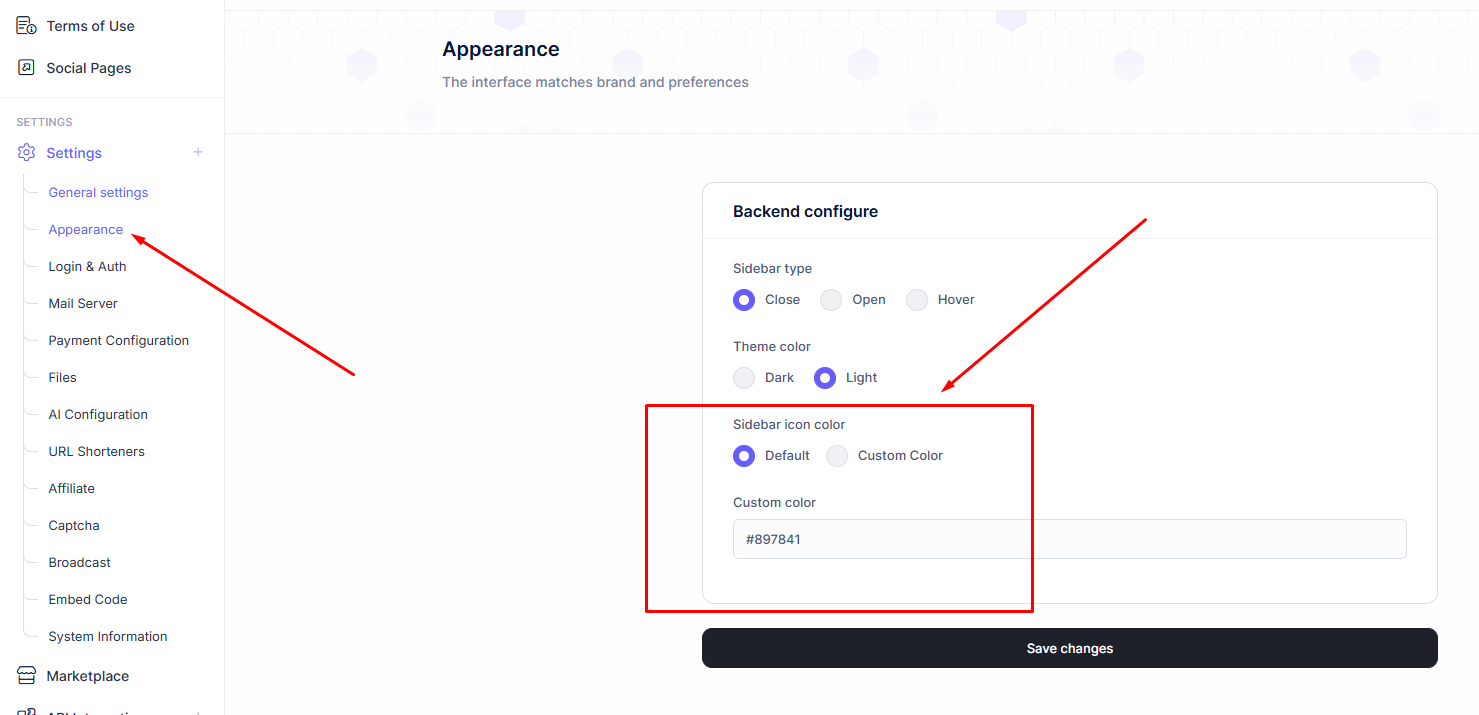
Task: Navigate to Payment Configuration
Action: pos(118,340)
